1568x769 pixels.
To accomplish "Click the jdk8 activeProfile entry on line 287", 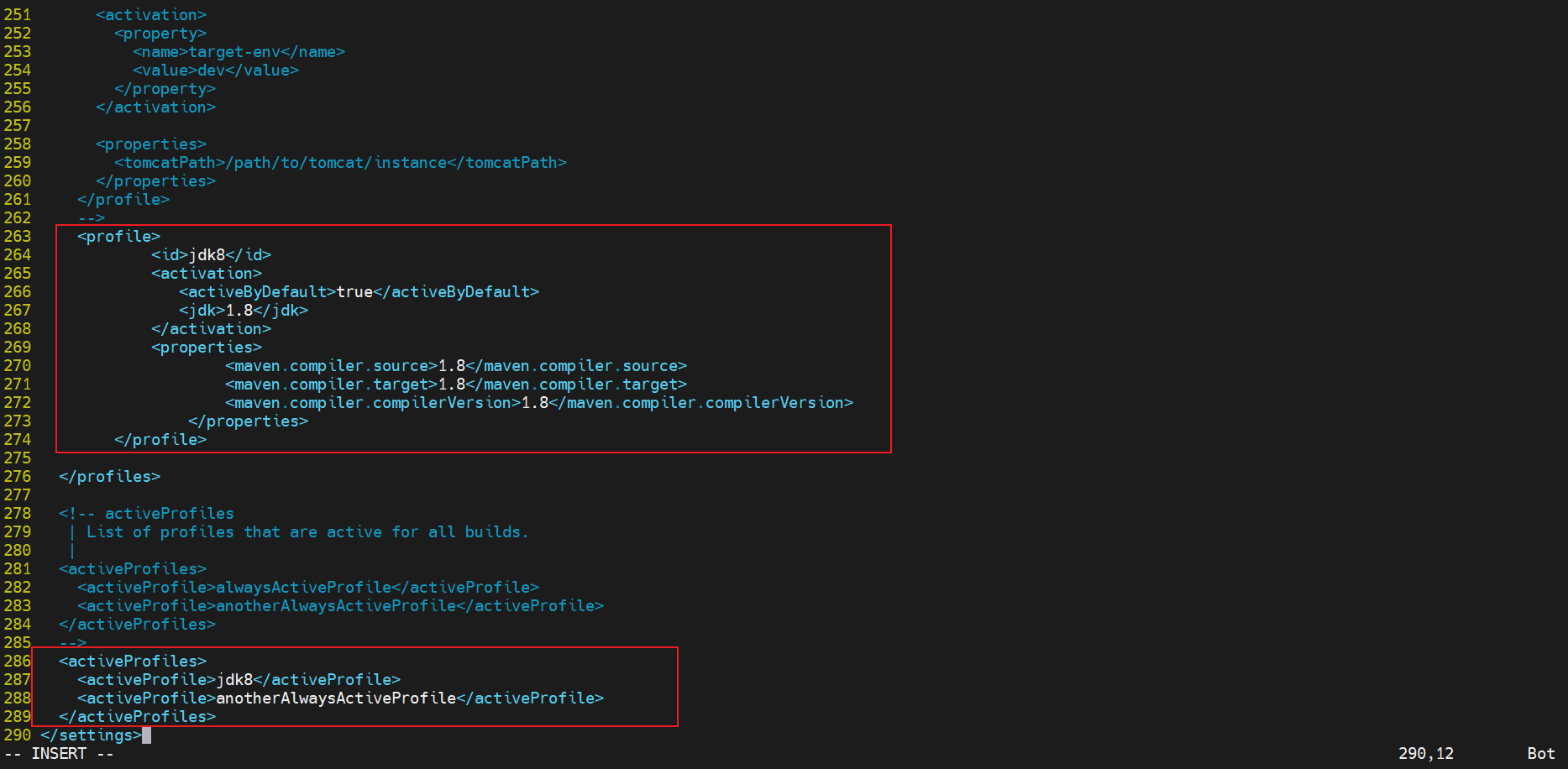I will click(234, 679).
